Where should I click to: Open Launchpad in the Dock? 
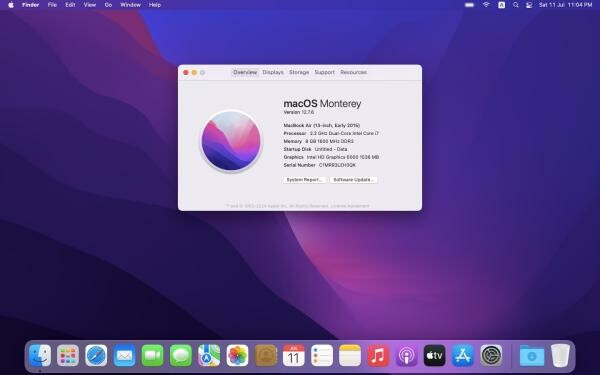click(68, 355)
